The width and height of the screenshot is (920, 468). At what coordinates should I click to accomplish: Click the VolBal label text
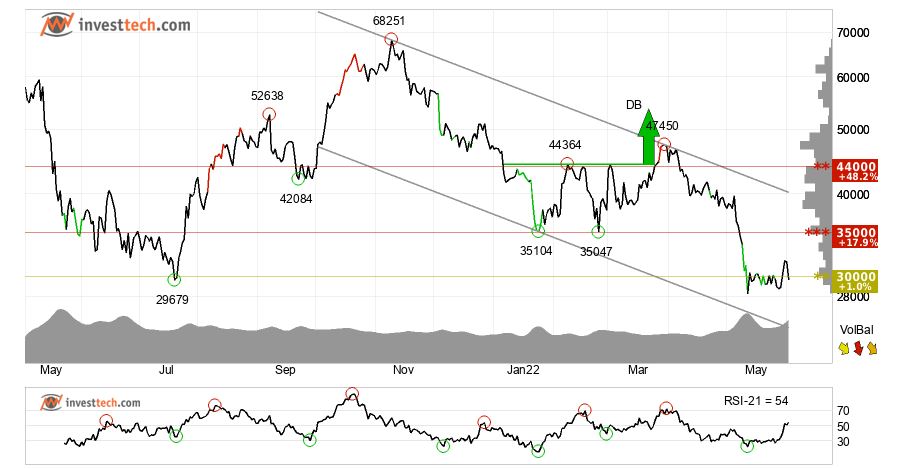tap(857, 329)
